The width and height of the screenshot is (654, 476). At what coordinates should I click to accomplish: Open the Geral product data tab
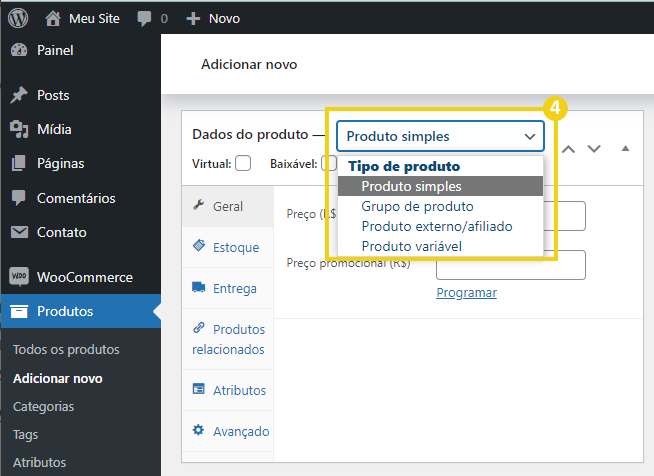228,207
